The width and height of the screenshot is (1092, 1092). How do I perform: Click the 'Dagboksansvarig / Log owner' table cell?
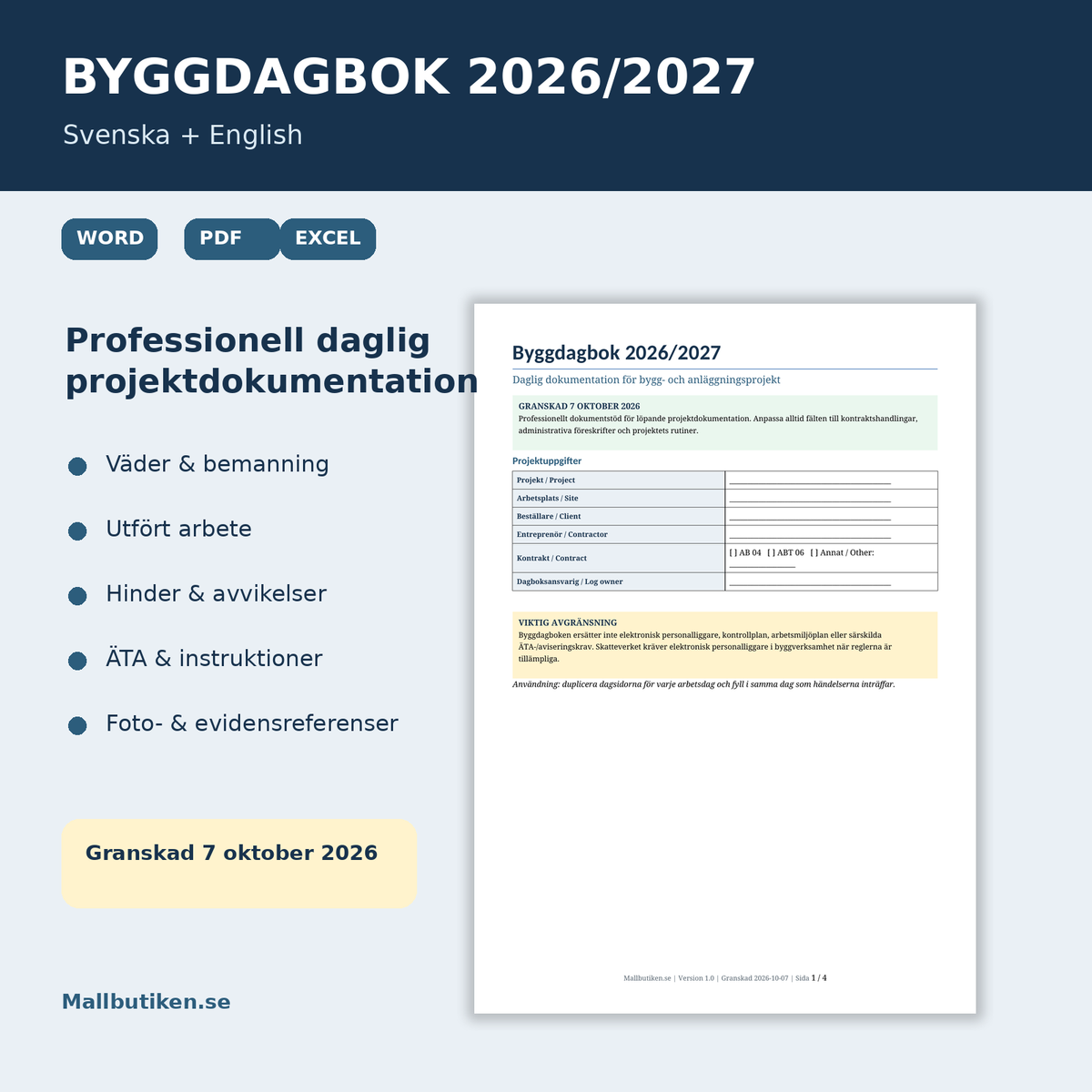[619, 581]
